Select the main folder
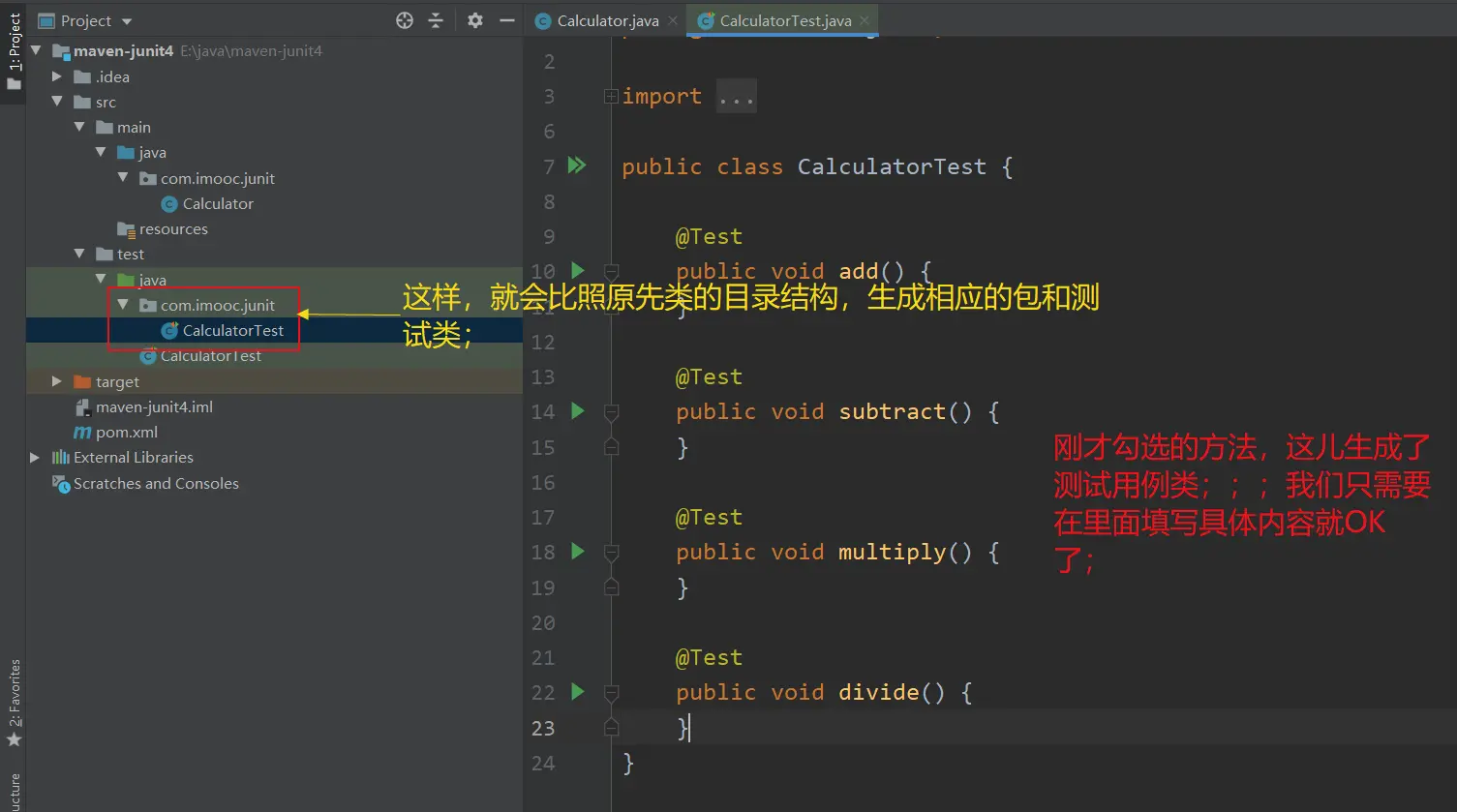Screen dimensions: 1457x812 point(134,127)
